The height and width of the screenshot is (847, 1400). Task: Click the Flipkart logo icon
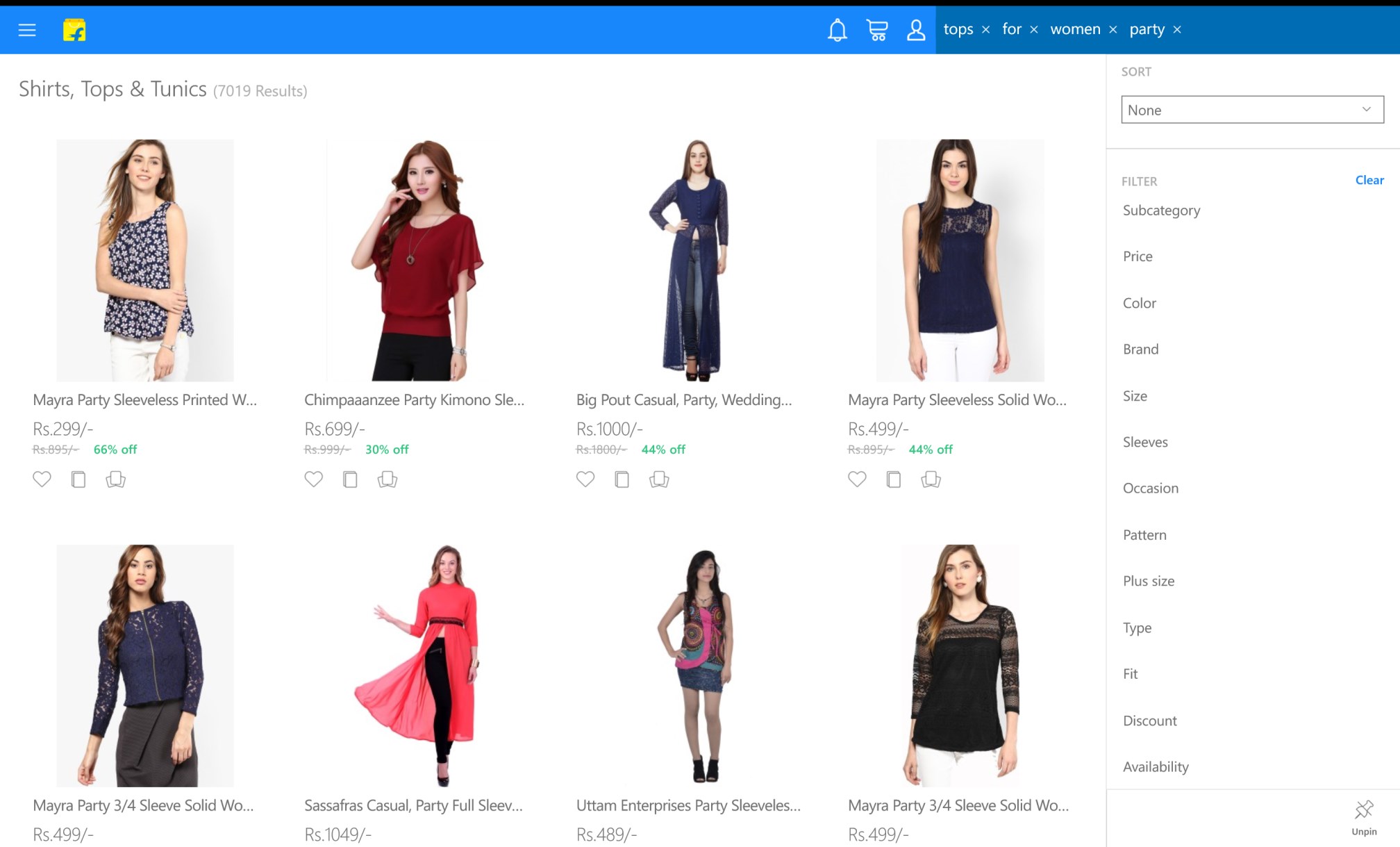(x=74, y=30)
